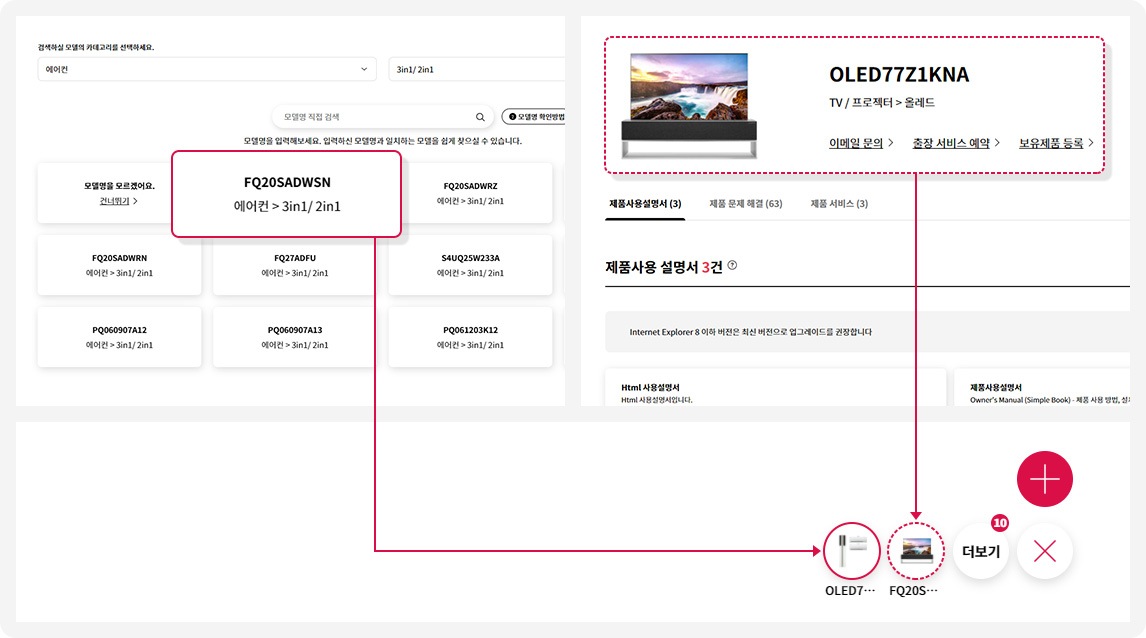Select the PQ060907A12 model card

[119, 337]
